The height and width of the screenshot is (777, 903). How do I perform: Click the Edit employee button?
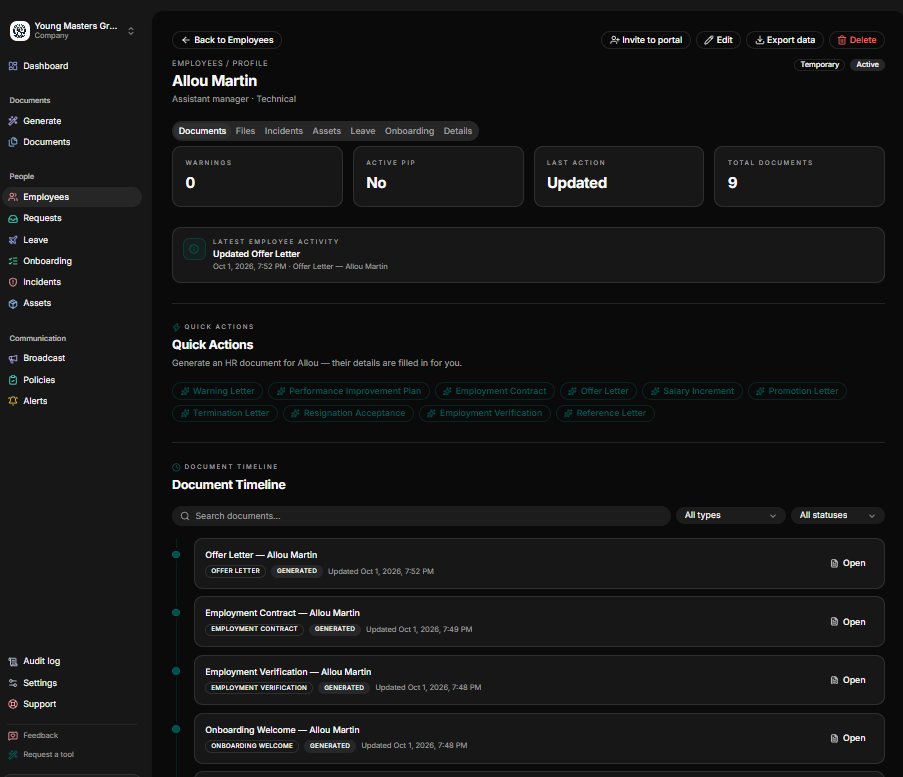pos(718,40)
